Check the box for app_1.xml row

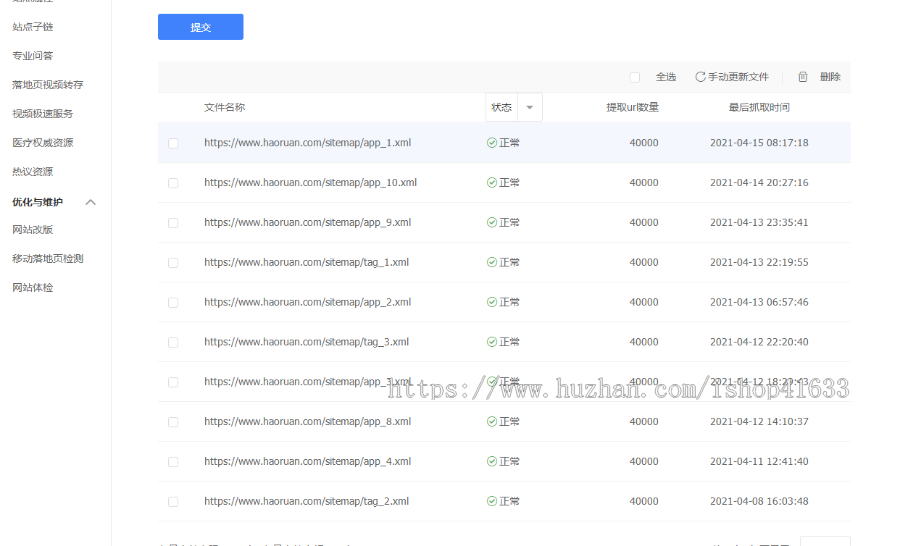173,143
